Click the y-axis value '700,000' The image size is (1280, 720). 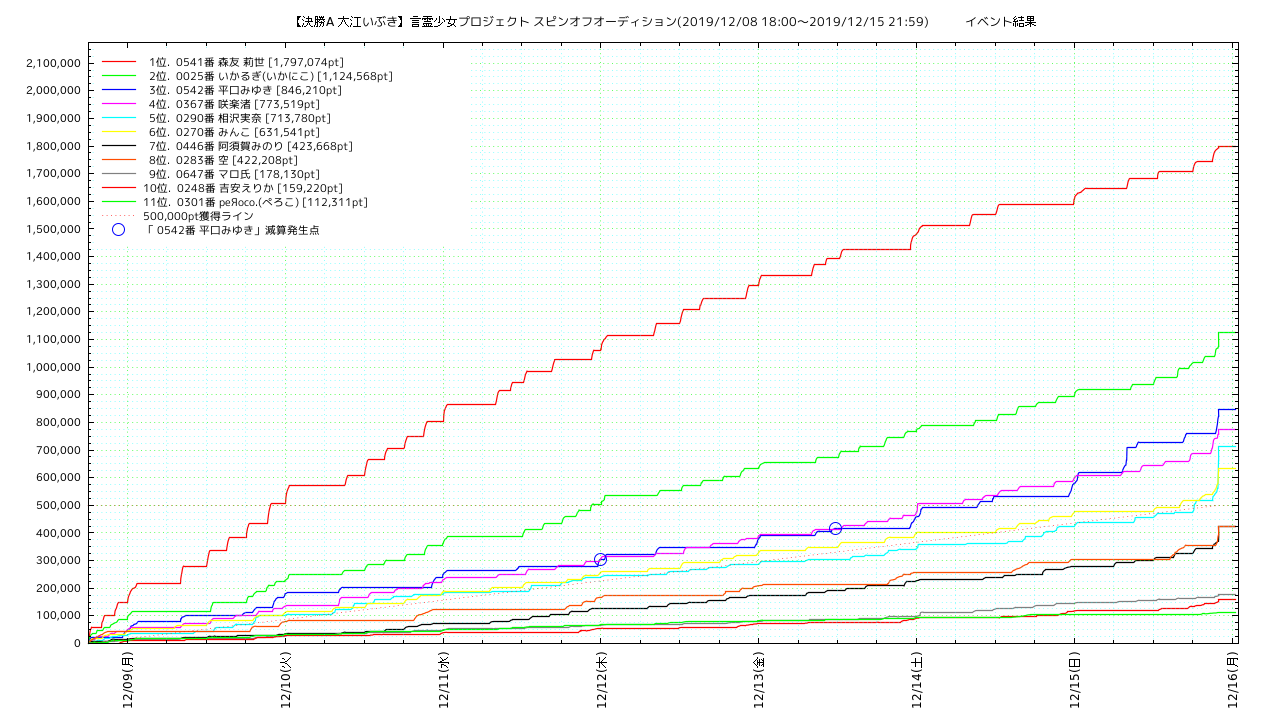tap(58, 450)
